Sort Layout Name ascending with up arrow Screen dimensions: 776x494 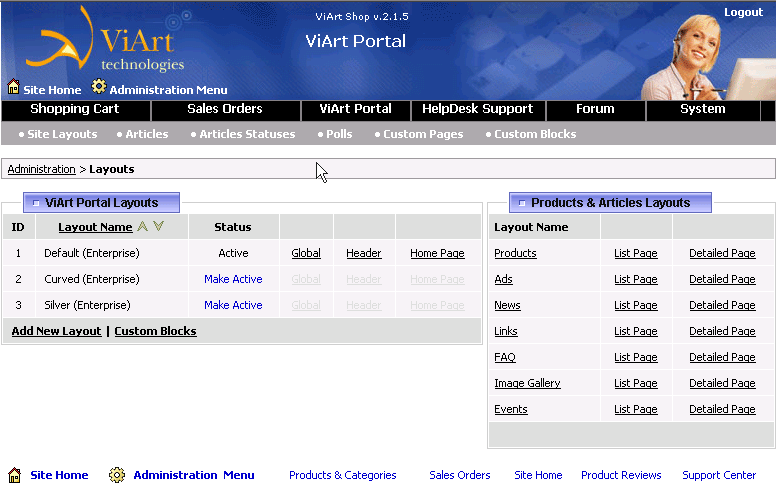click(143, 227)
